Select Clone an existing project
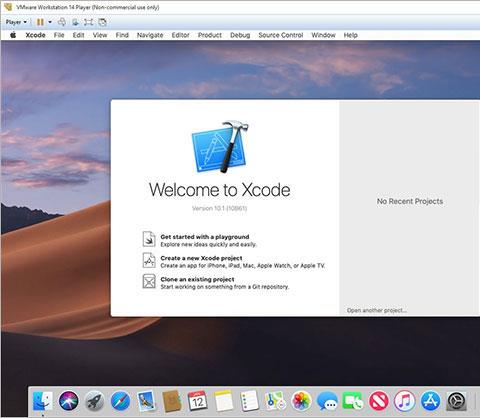480x418 pixels. (x=197, y=279)
